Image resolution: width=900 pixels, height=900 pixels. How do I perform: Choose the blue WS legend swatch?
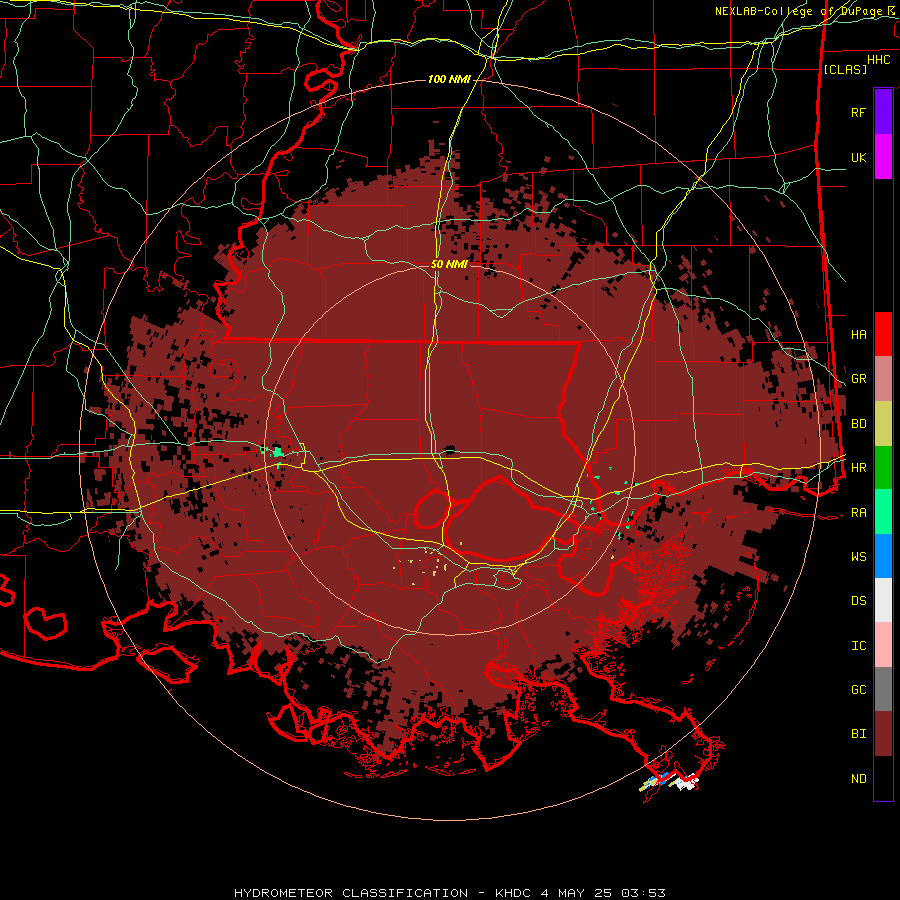(883, 556)
